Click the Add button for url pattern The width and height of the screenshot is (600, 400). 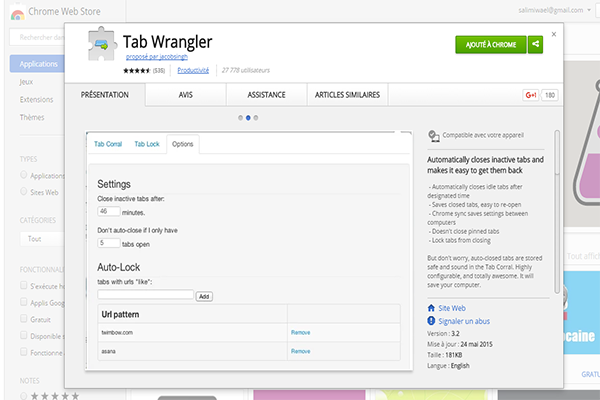(204, 297)
